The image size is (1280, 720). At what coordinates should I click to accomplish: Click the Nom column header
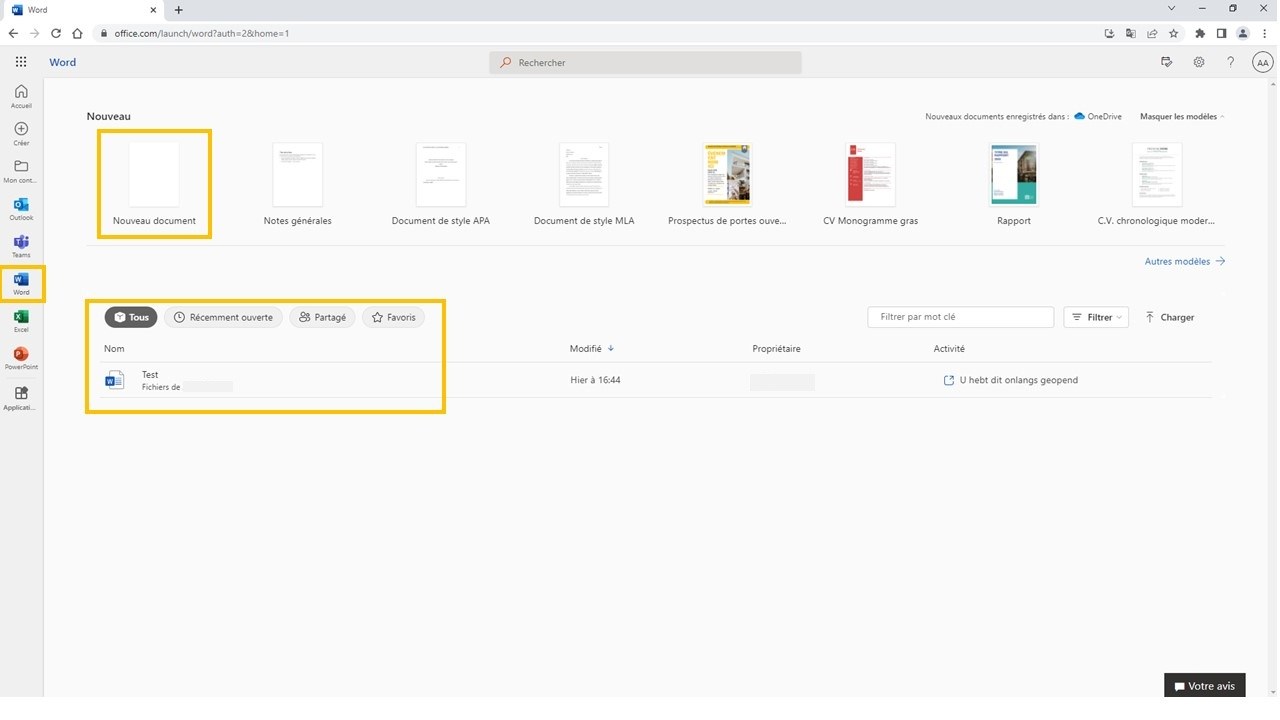coord(114,349)
